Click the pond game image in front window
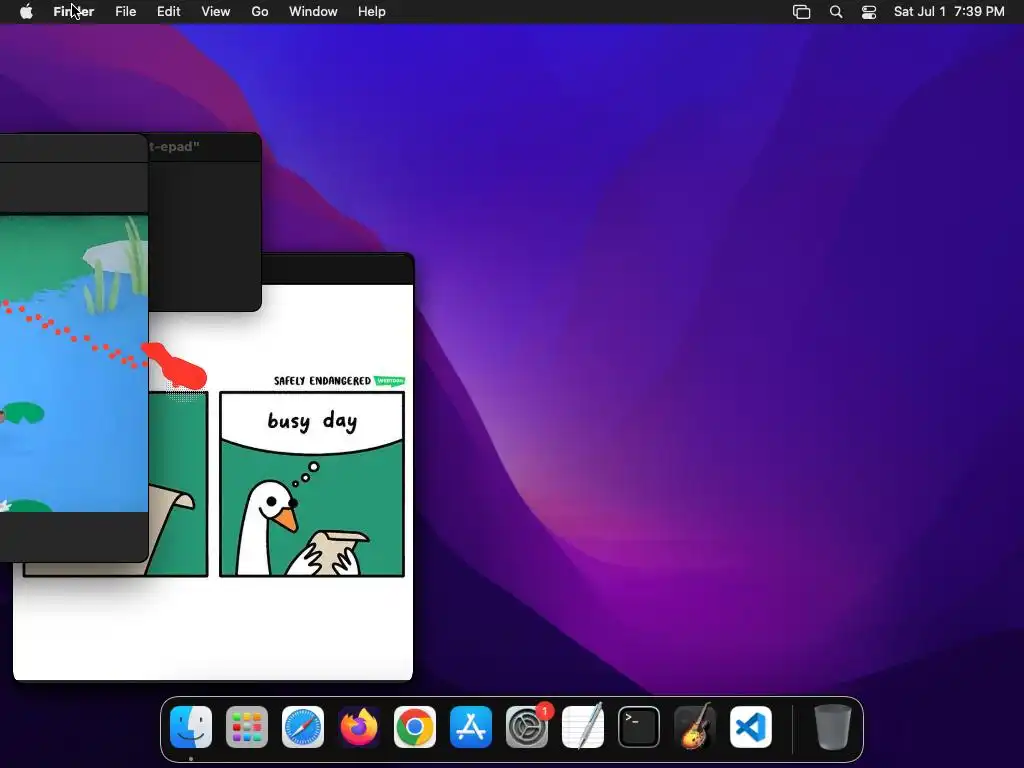The width and height of the screenshot is (1024, 768). (74, 363)
